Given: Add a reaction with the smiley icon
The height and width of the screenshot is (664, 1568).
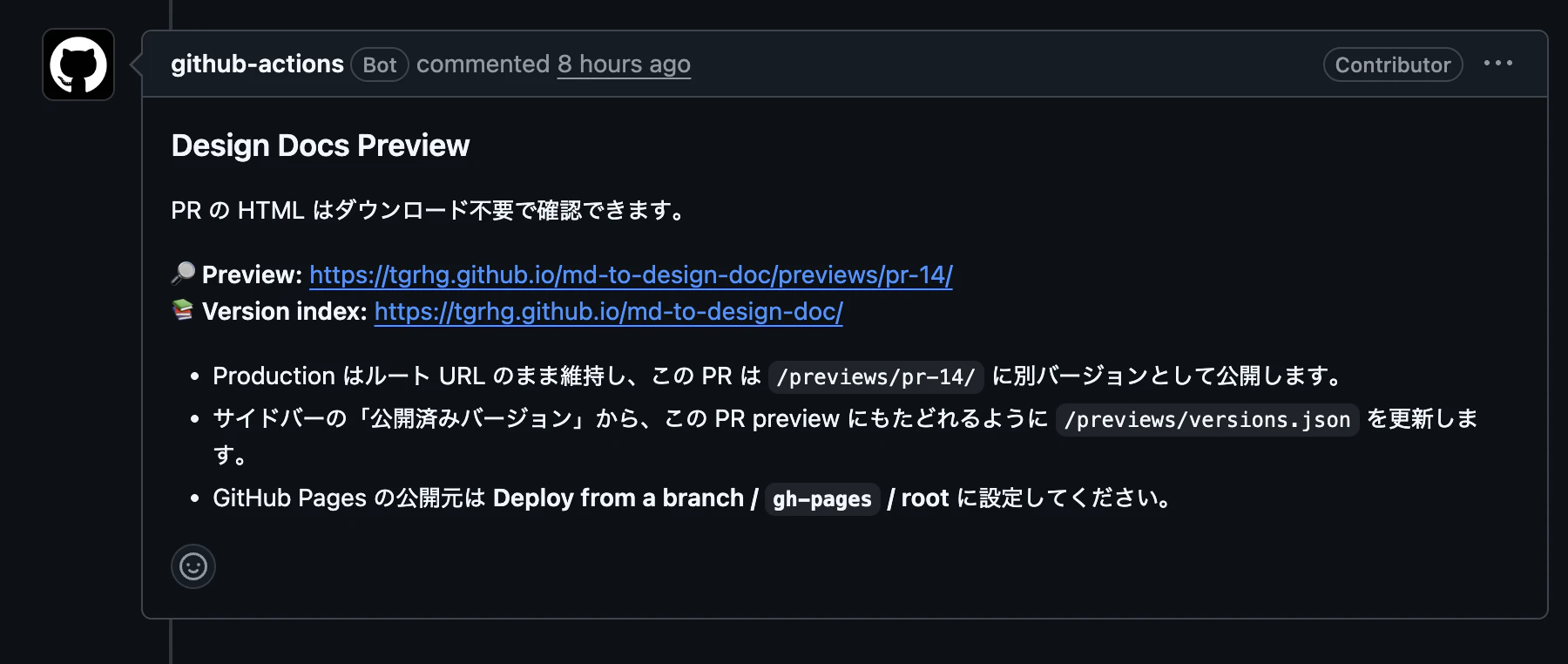Looking at the screenshot, I should coord(193,566).
